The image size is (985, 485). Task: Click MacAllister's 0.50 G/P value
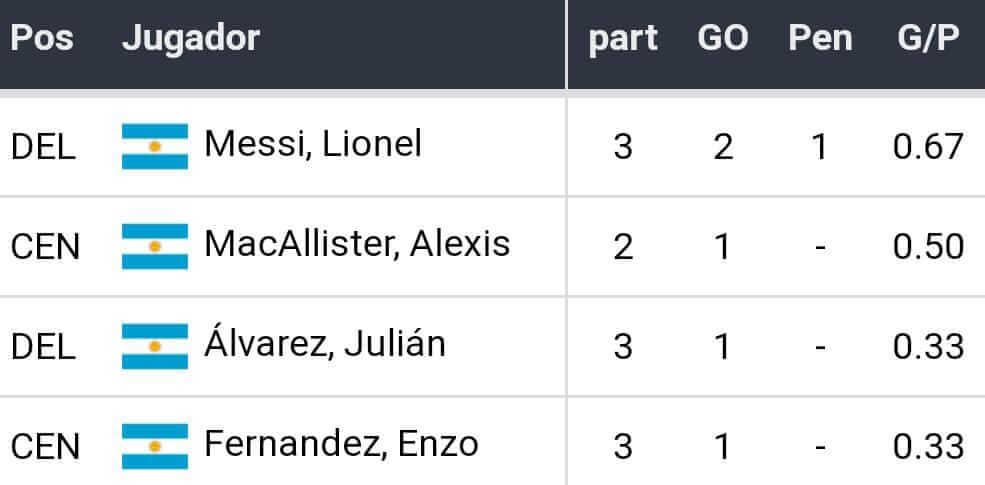pos(927,246)
